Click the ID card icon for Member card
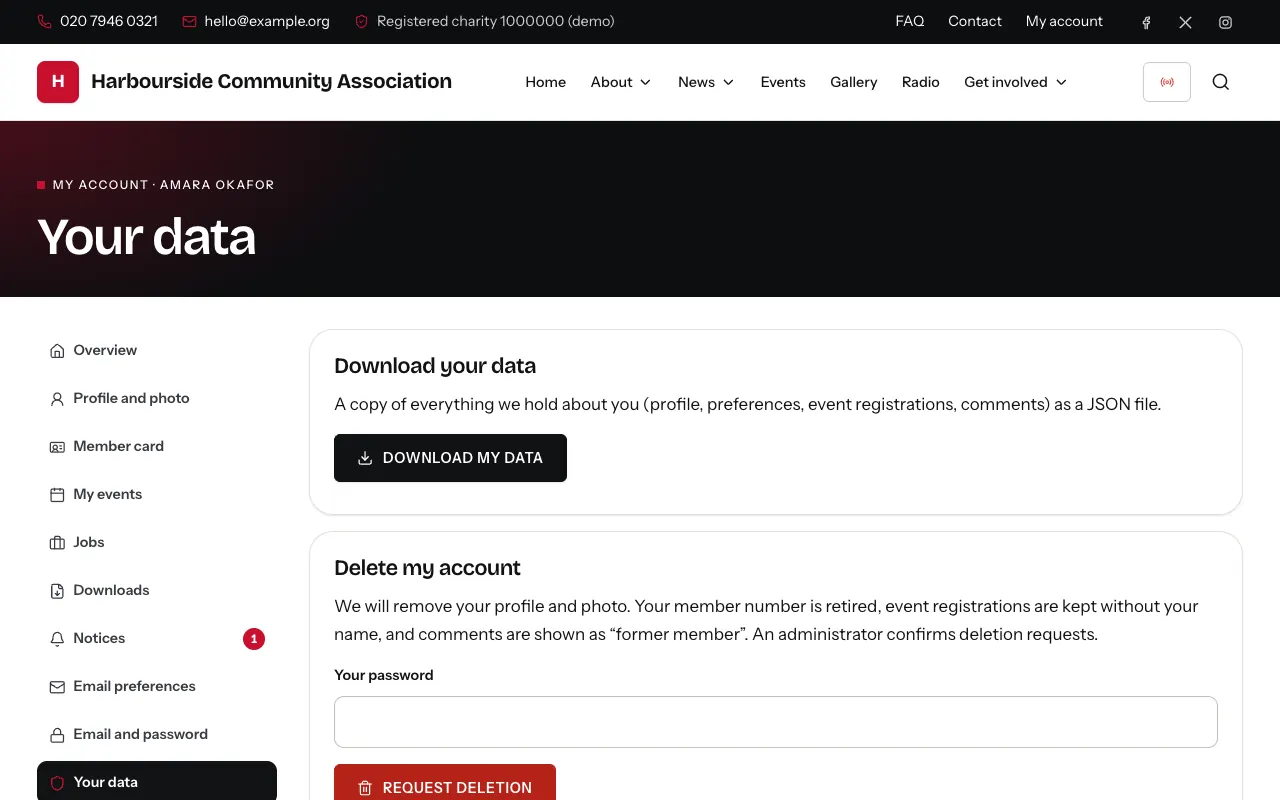 [x=57, y=447]
